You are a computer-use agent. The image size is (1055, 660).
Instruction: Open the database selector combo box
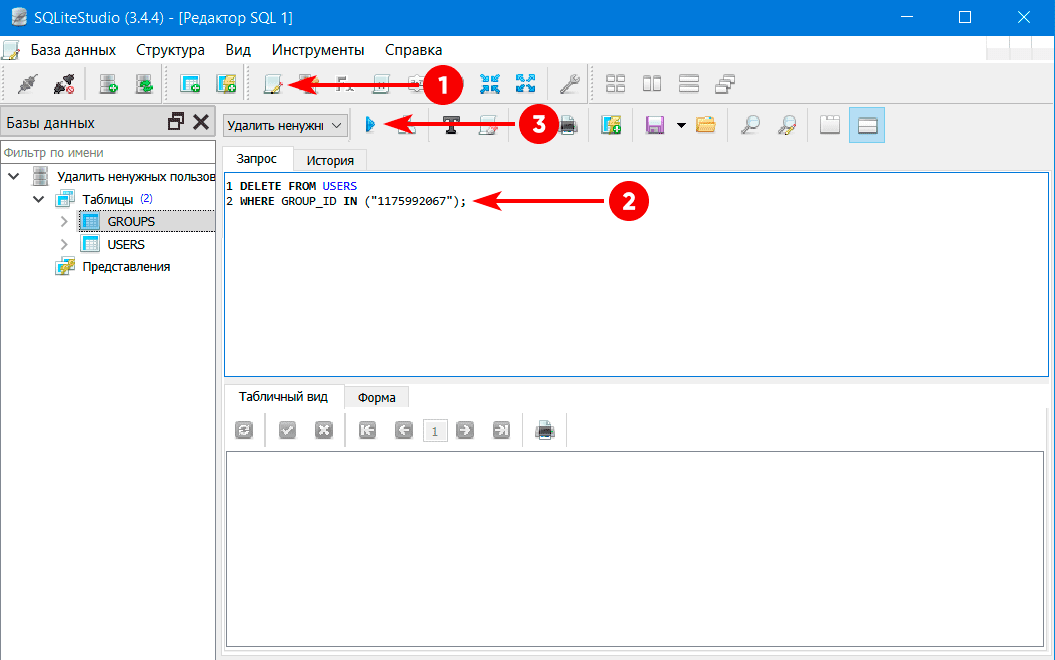coord(285,125)
